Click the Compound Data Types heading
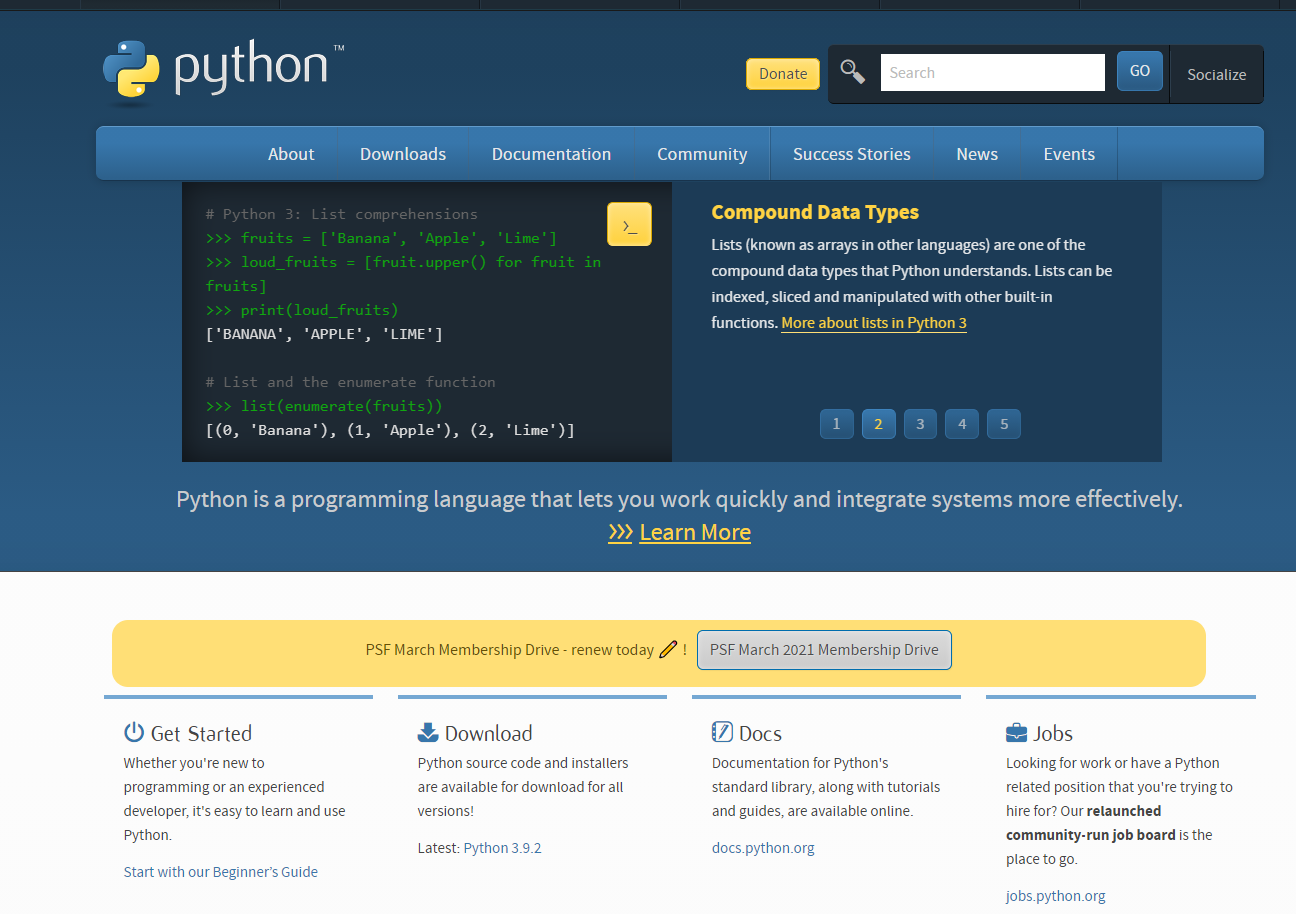Image resolution: width=1296 pixels, height=914 pixels. tap(815, 212)
